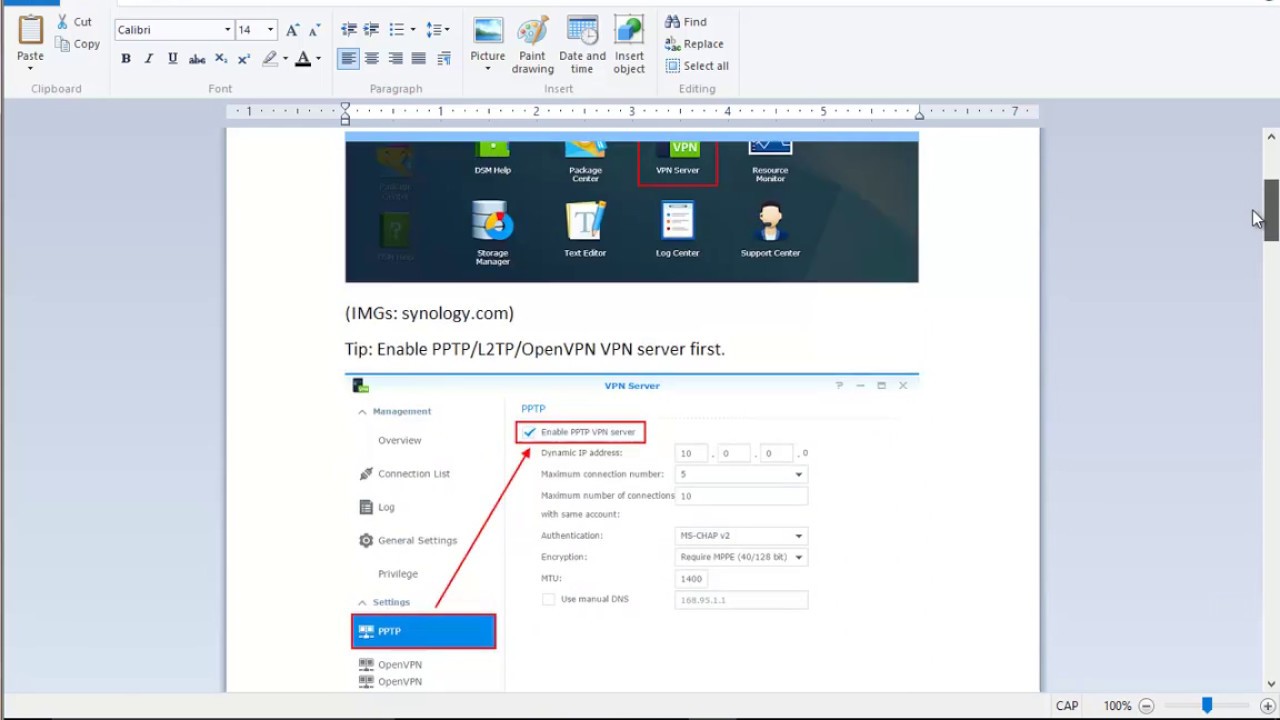Click the Insert object button
Viewport: 1280px width, 720px height.
(x=629, y=45)
